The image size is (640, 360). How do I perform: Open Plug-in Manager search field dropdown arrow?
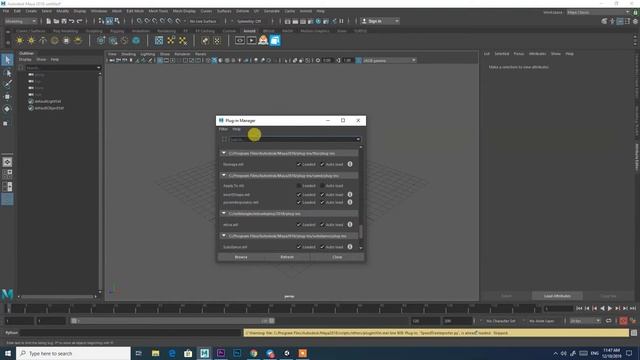[x=358, y=139]
